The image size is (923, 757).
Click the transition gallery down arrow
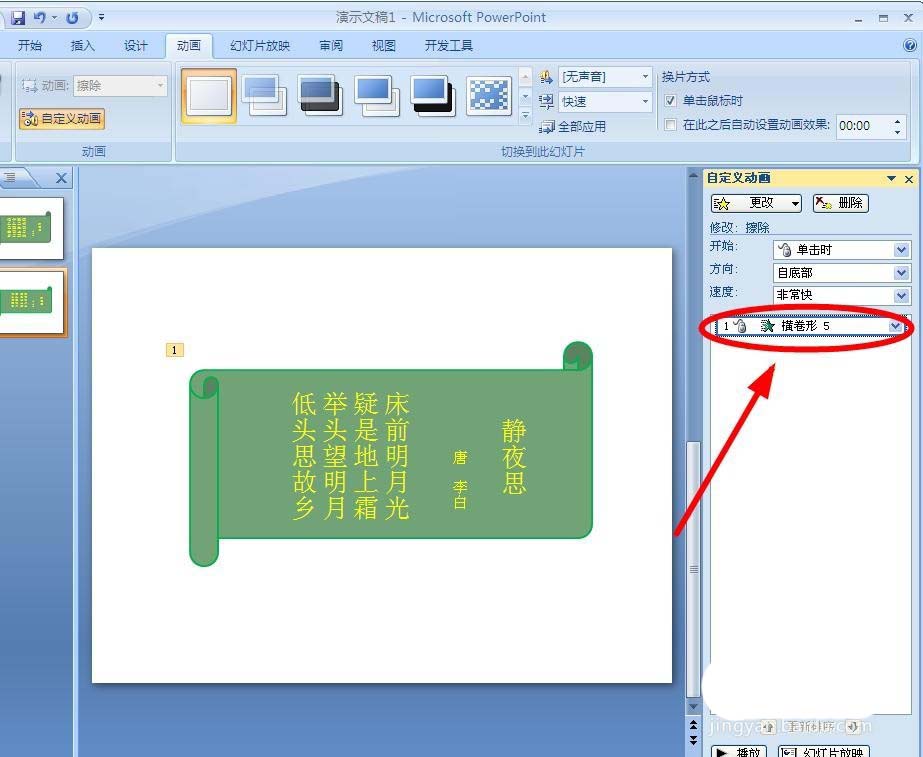click(x=526, y=95)
